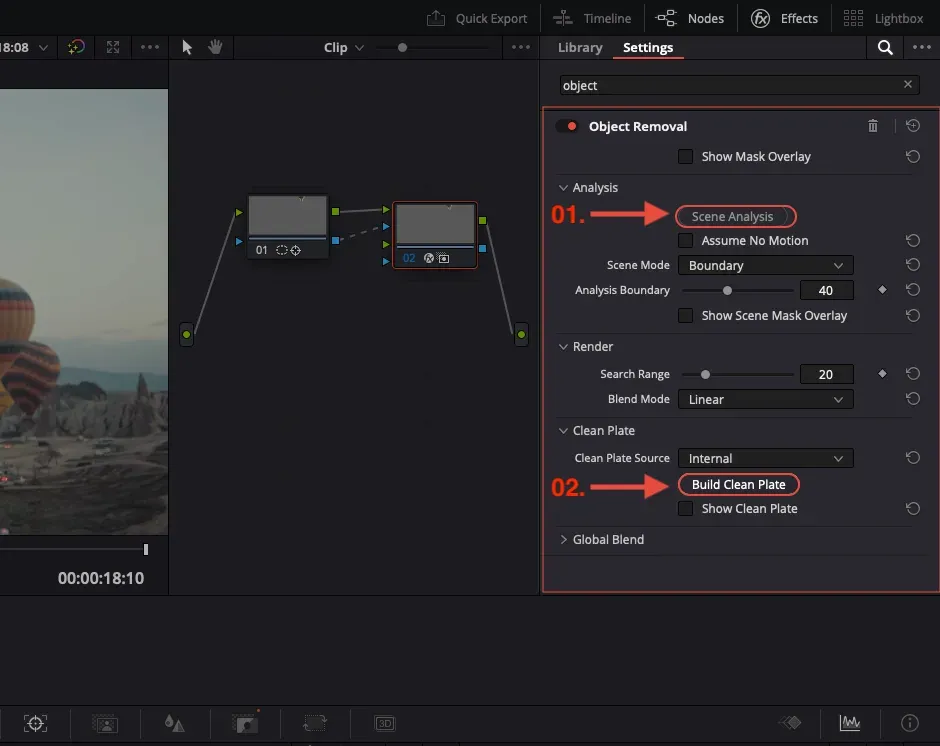Reset the Scene Mode setting

pos(912,264)
